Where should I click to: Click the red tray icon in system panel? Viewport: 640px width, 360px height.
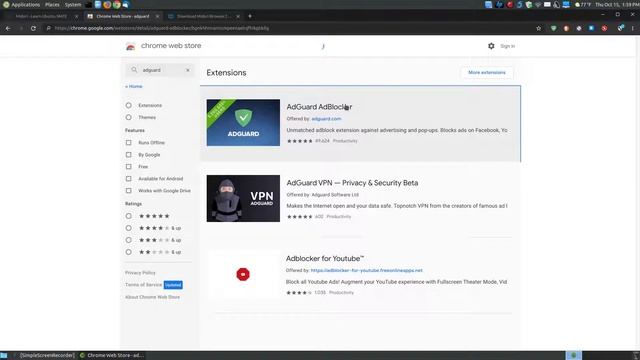click(x=510, y=4)
